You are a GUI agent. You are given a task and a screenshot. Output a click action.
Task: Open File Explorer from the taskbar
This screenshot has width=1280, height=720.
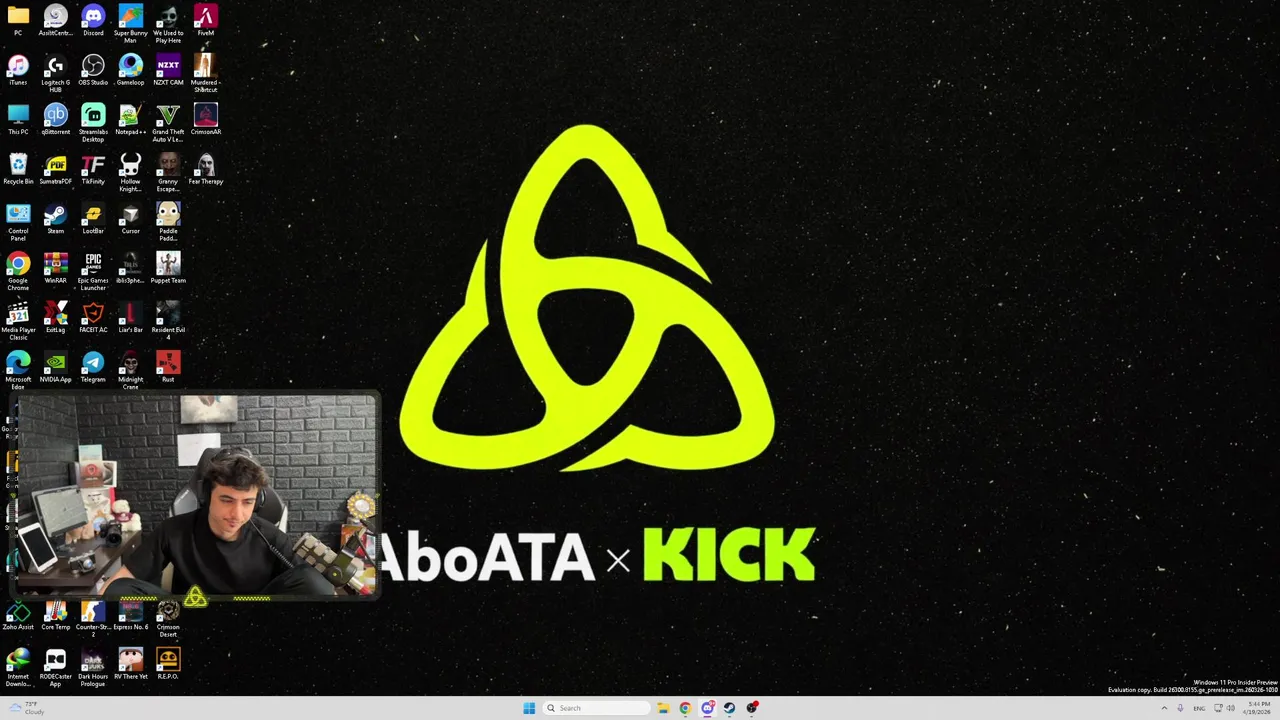pyautogui.click(x=663, y=708)
